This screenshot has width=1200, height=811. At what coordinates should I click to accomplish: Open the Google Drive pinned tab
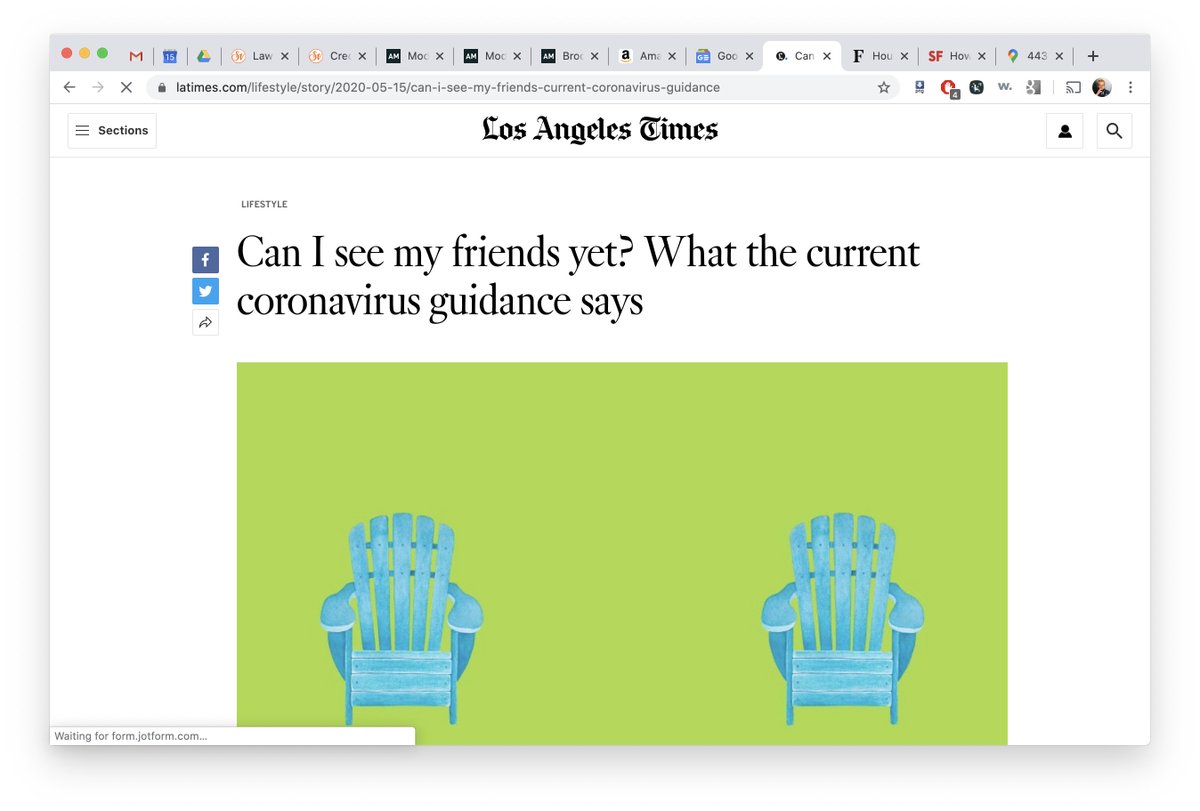coord(204,56)
